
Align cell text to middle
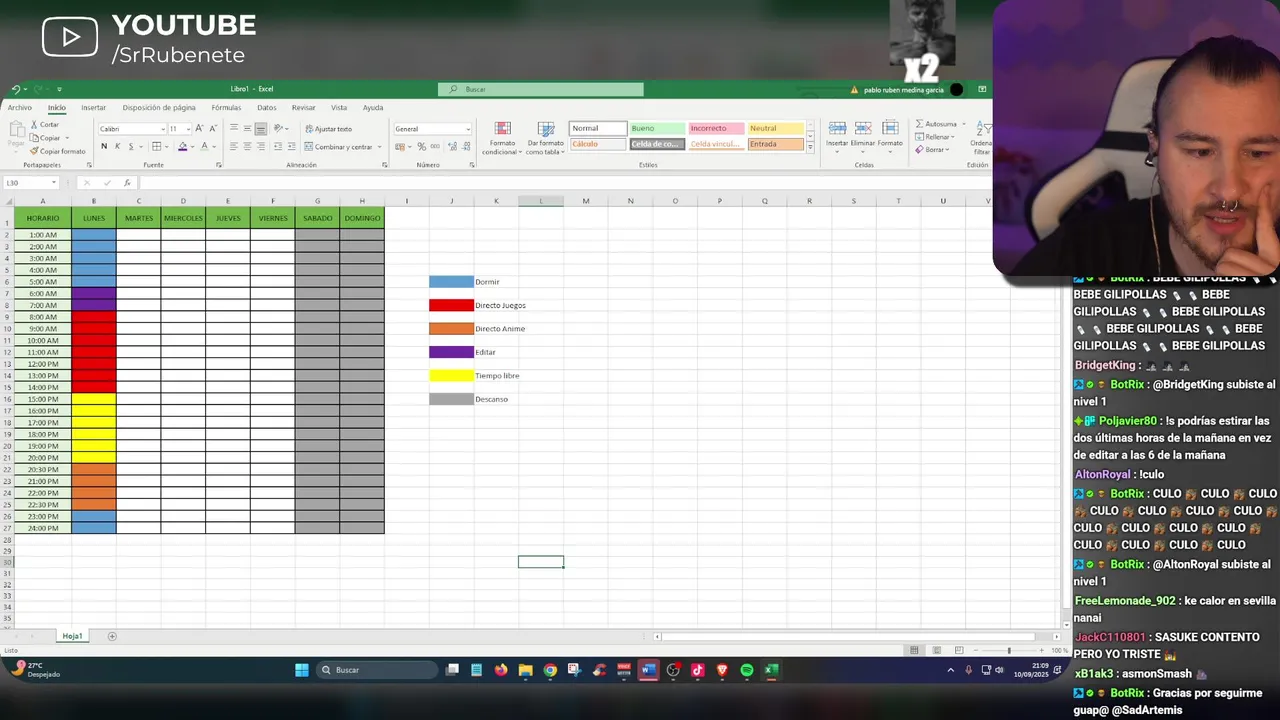(x=247, y=128)
